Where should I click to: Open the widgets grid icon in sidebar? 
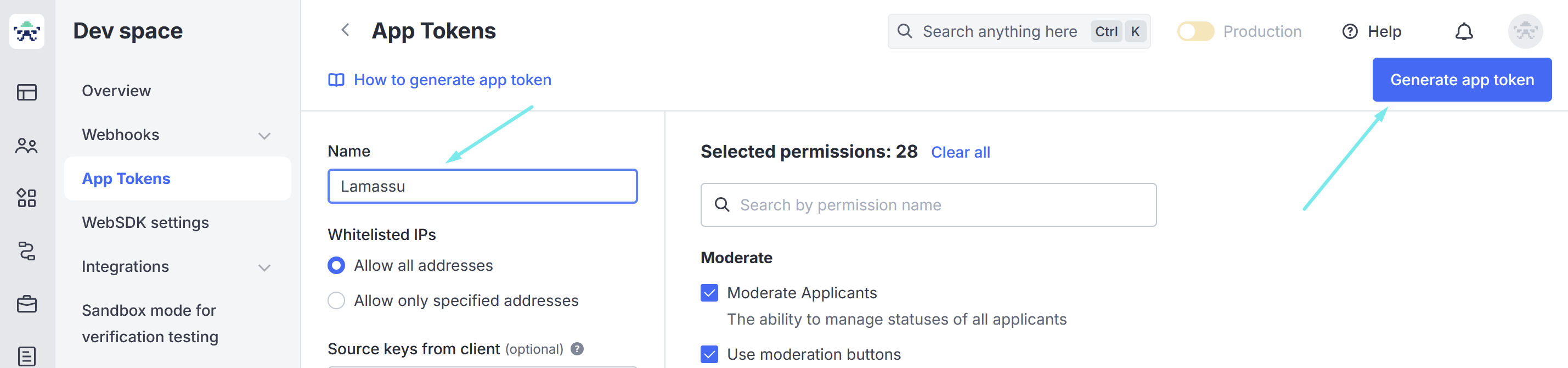coord(27,198)
